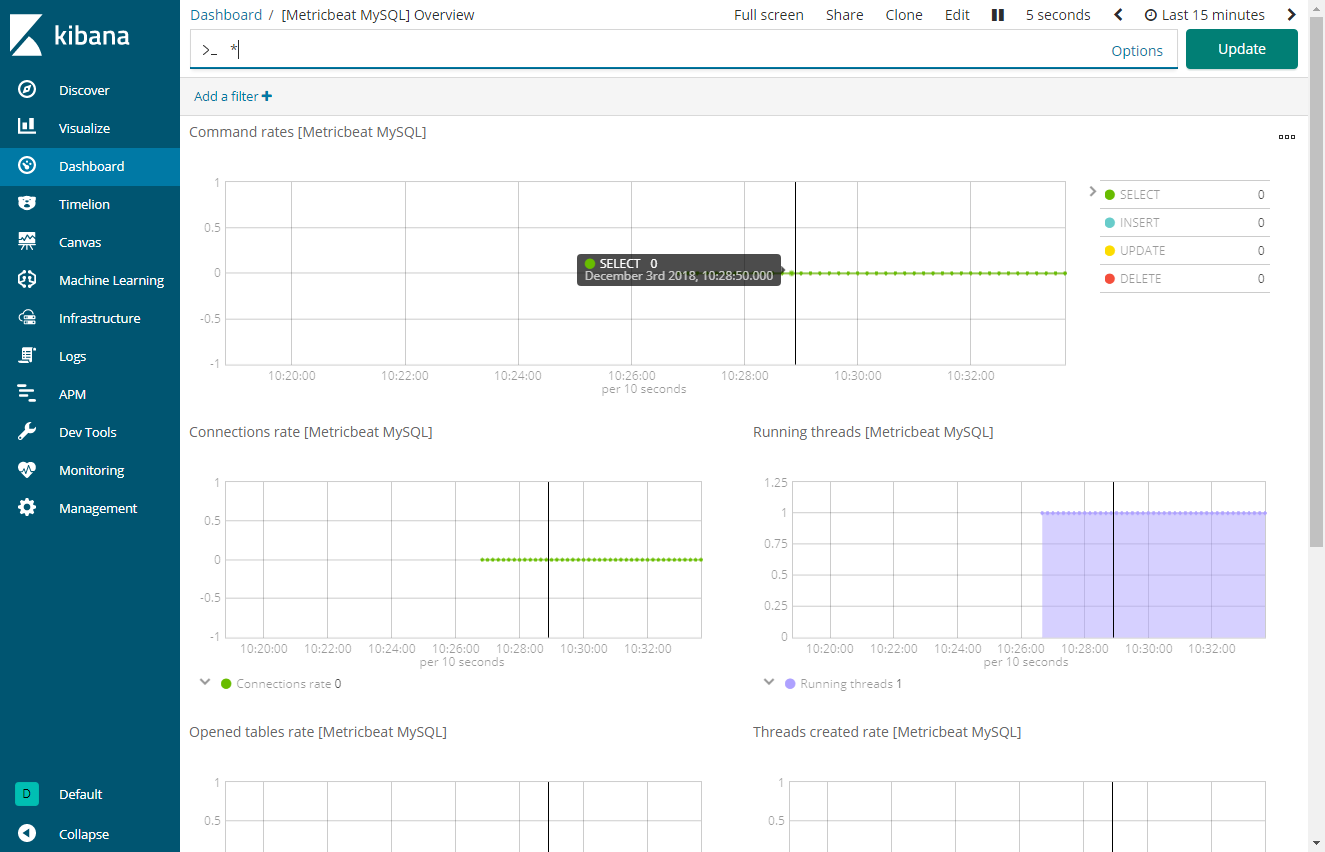Toggle Running threads legend entry
This screenshot has width=1325, height=852.
pos(844,684)
